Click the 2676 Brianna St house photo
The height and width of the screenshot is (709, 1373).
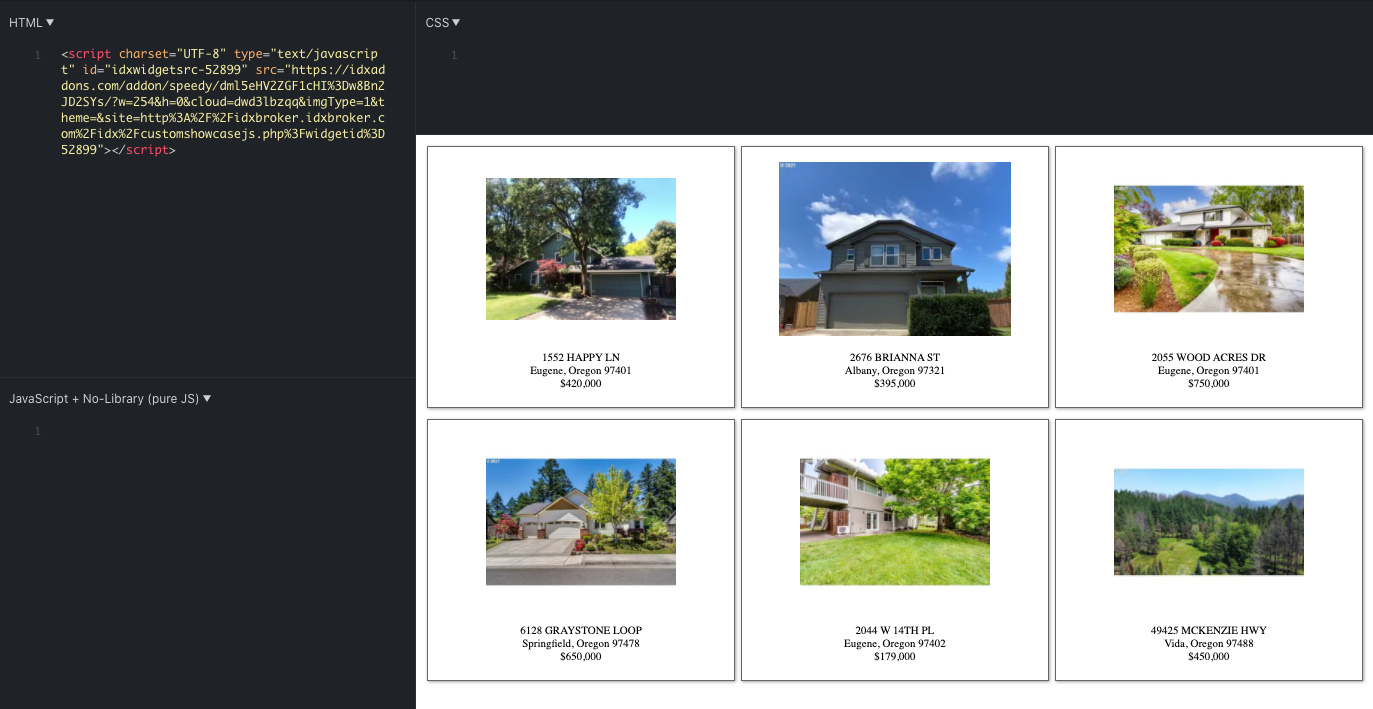point(894,249)
